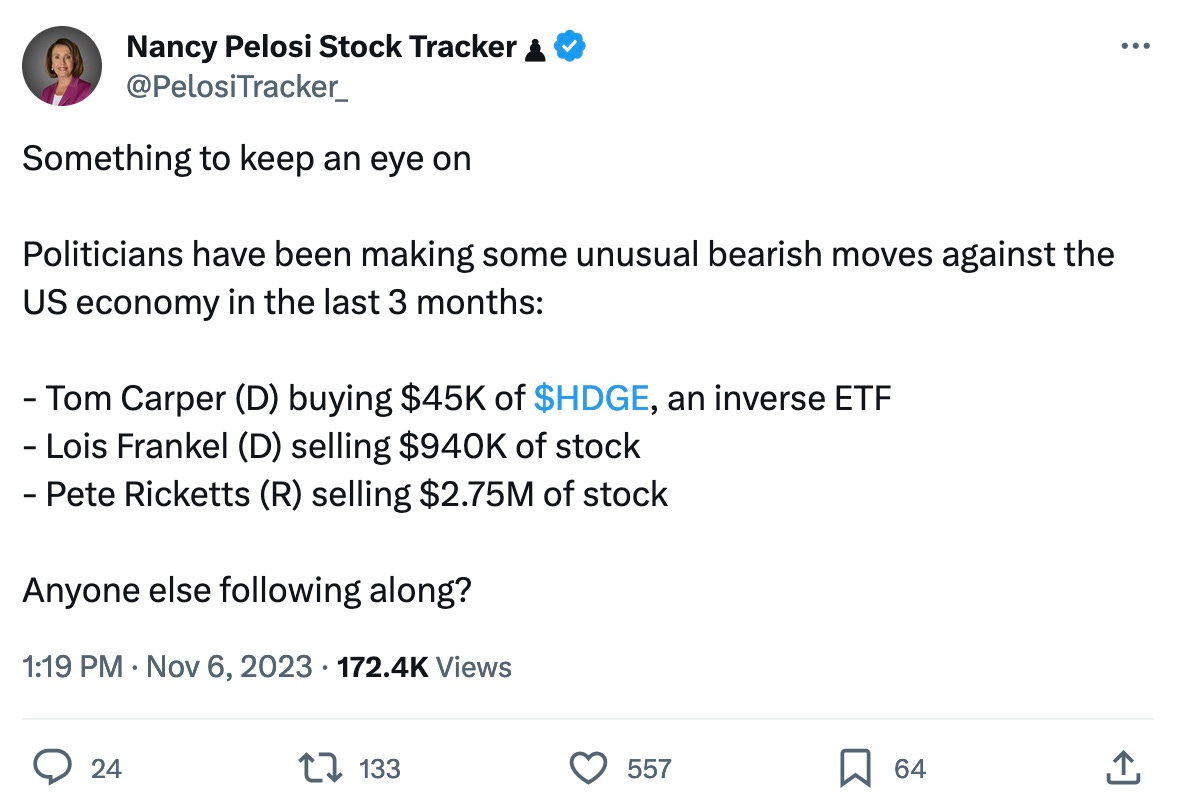This screenshot has height=804, width=1178.
Task: Click the 24 replies count
Action: pos(106,769)
